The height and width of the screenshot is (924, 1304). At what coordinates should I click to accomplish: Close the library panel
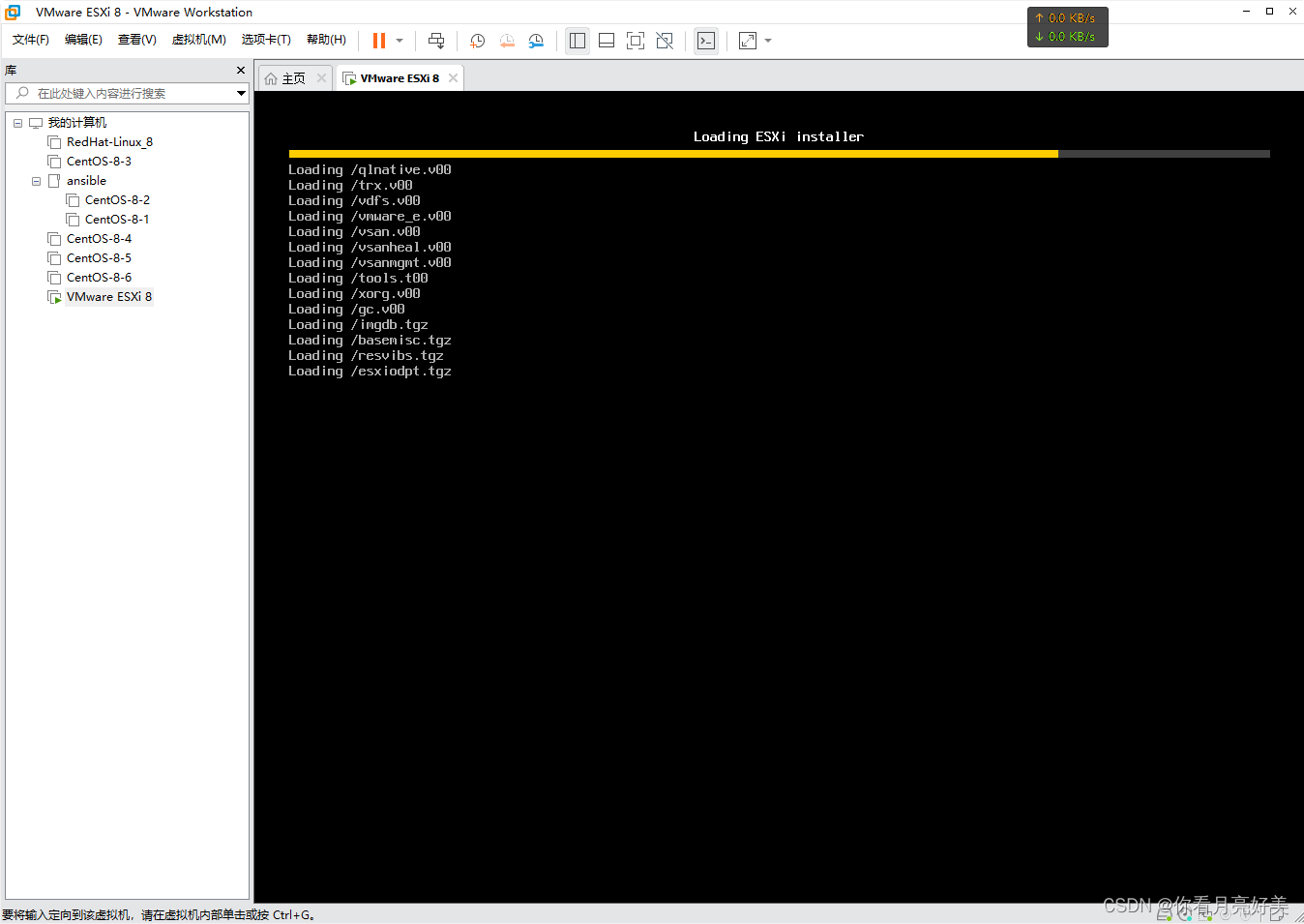241,71
